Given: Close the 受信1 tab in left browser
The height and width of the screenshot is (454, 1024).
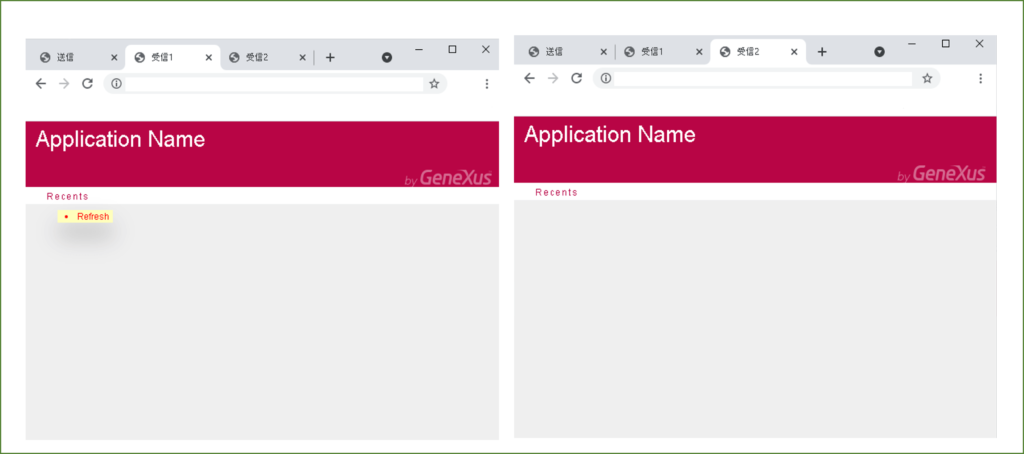Looking at the screenshot, I should tap(209, 57).
